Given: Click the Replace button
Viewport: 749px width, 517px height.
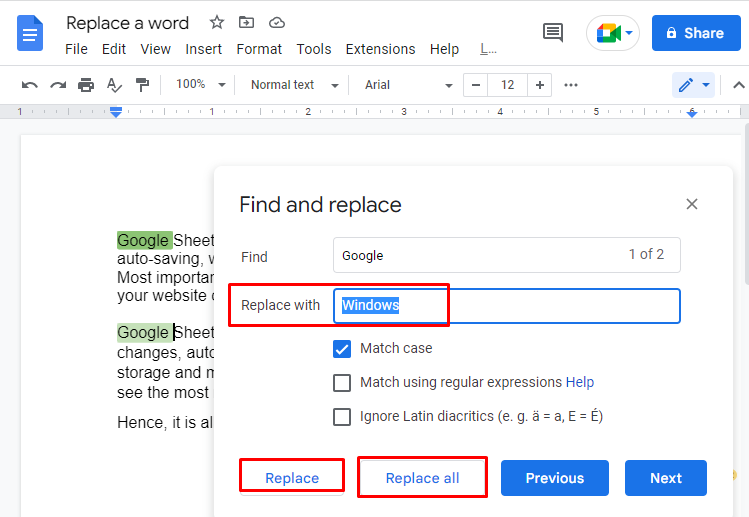Looking at the screenshot, I should pyautogui.click(x=292, y=478).
